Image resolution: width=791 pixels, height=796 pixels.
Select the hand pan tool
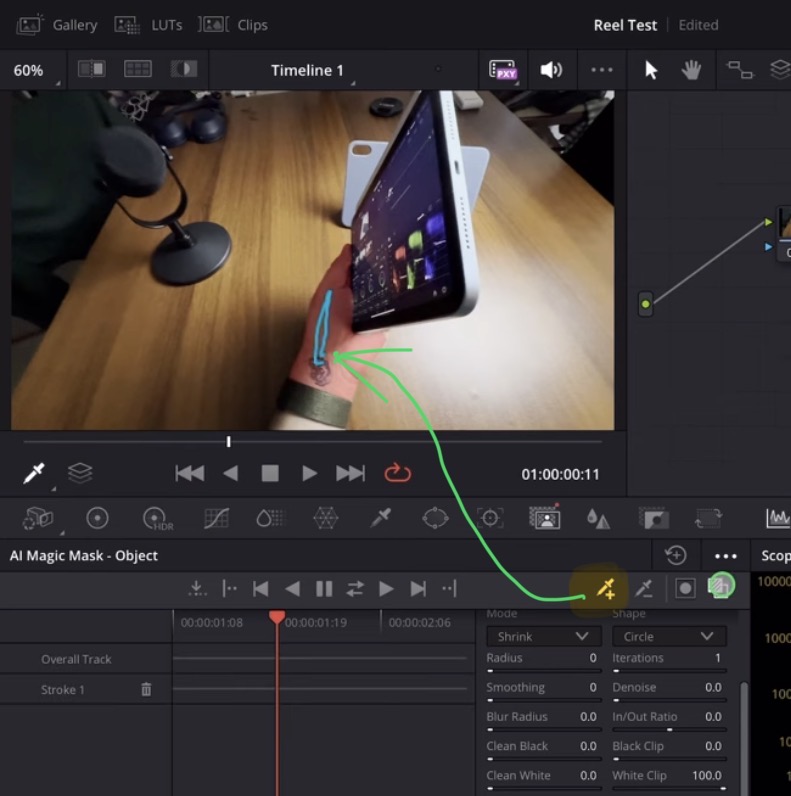click(691, 70)
